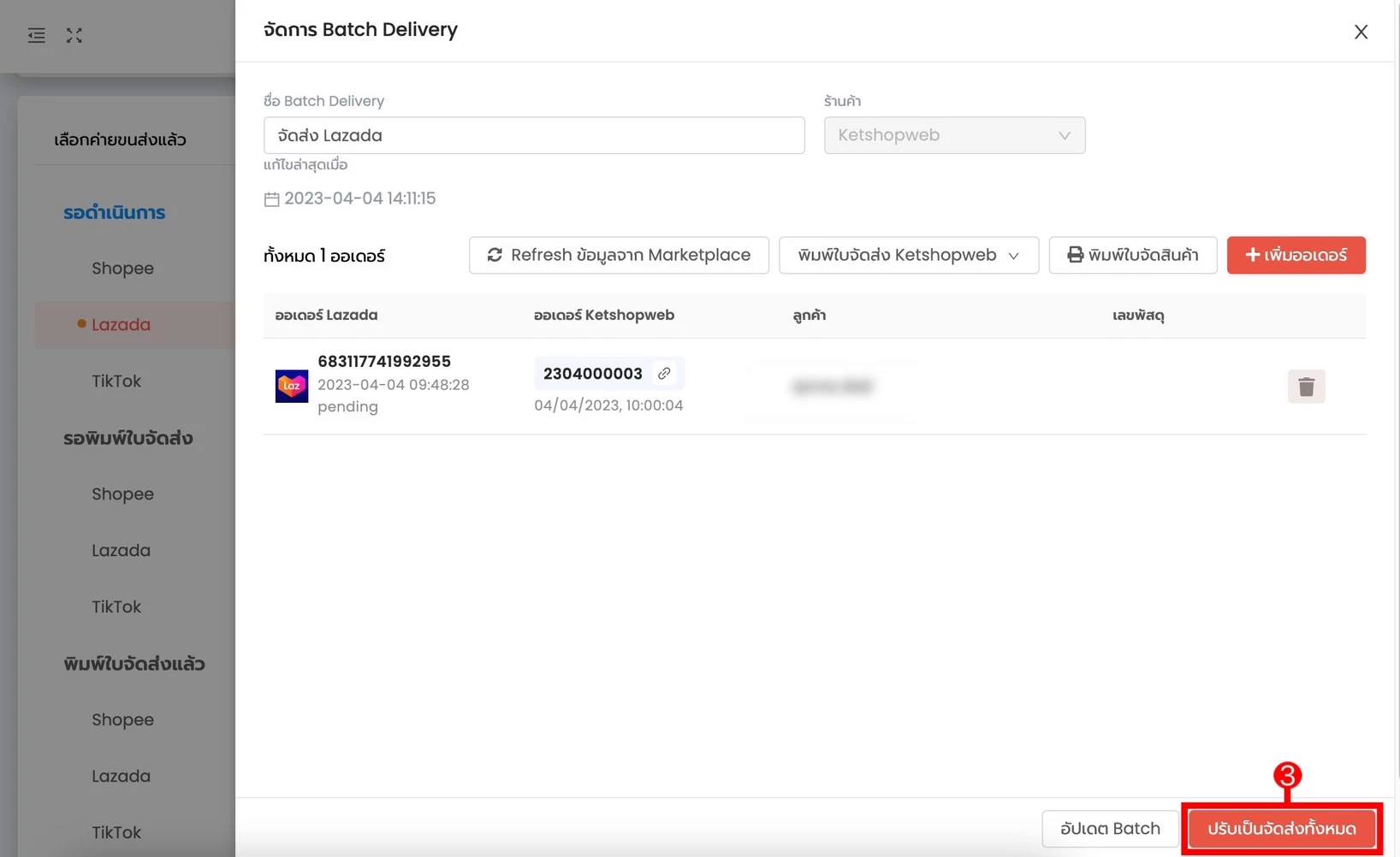Click พิมพ์ใบจัดส่งแล้ว section heading
This screenshot has width=1400, height=857.
134,664
